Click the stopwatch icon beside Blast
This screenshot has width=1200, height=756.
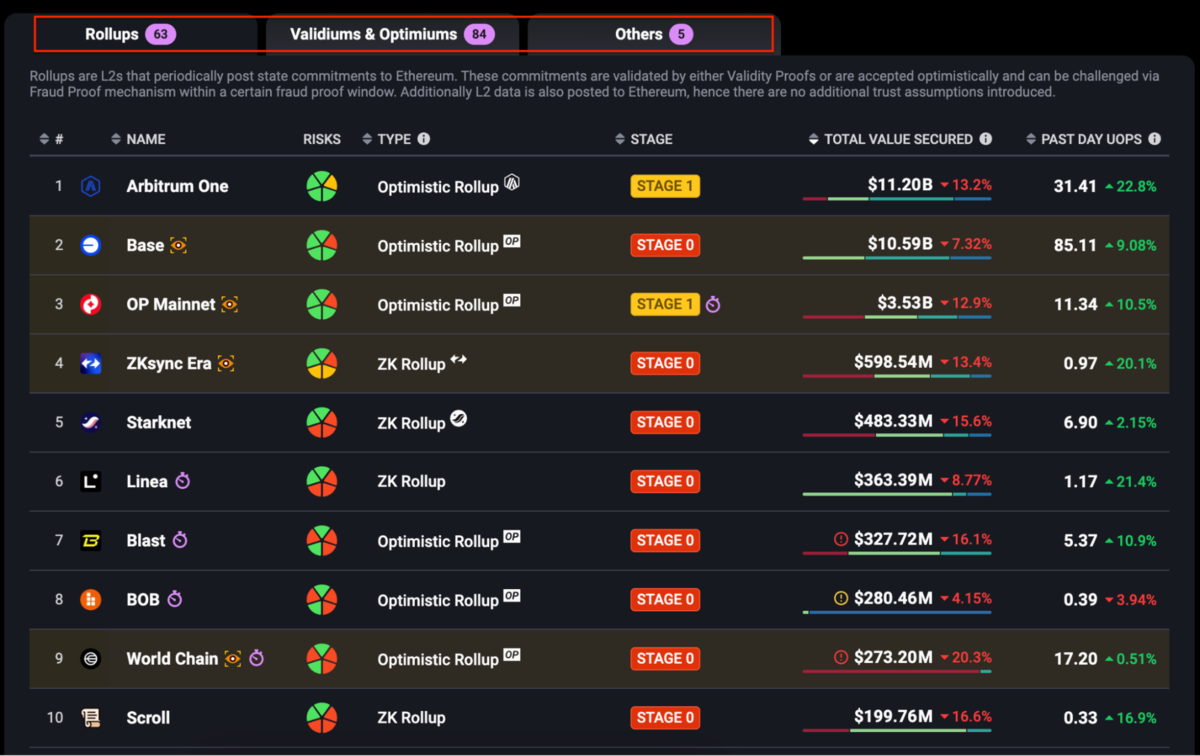coord(180,540)
